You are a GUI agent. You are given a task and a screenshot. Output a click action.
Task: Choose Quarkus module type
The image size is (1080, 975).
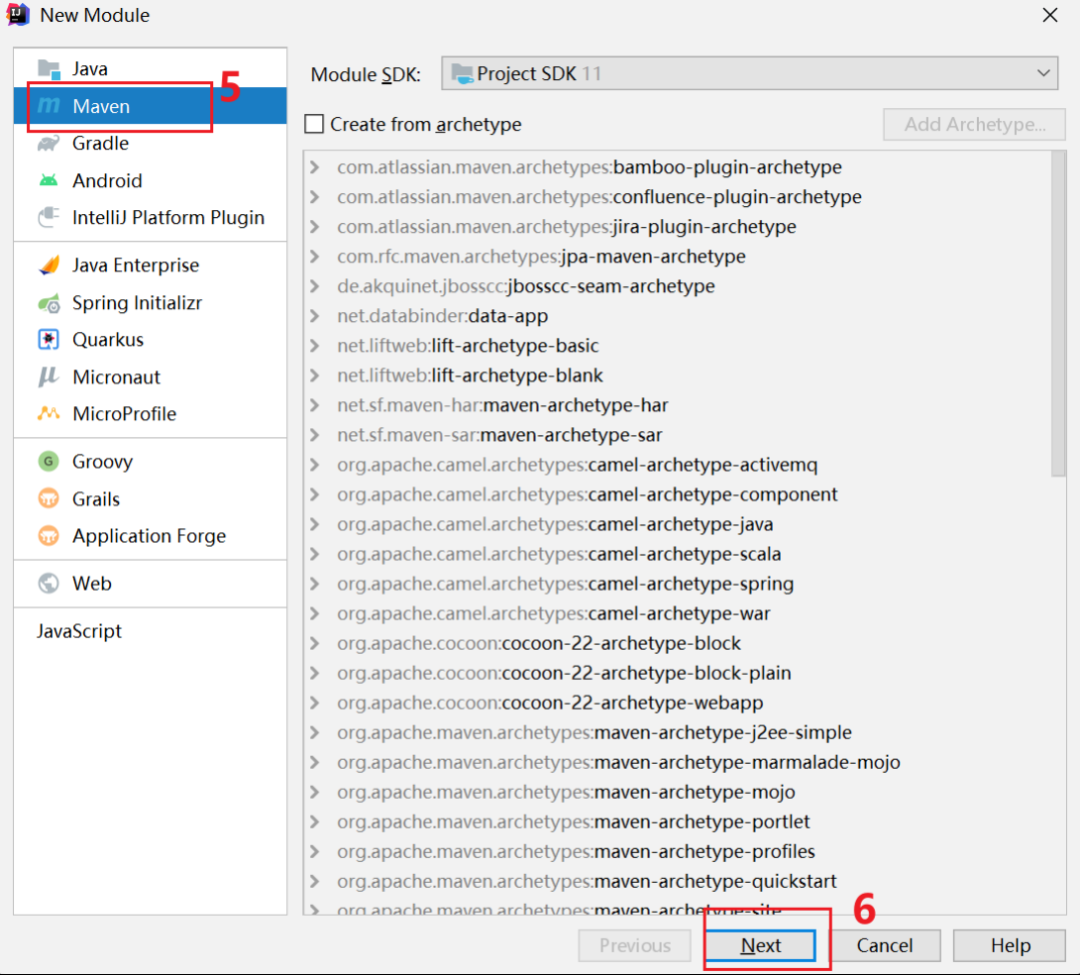pyautogui.click(x=150, y=339)
